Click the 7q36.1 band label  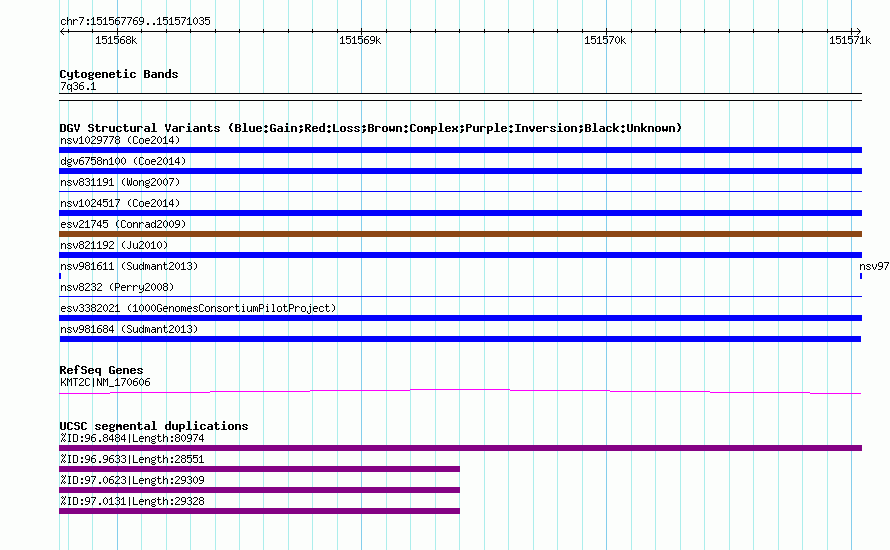78,86
